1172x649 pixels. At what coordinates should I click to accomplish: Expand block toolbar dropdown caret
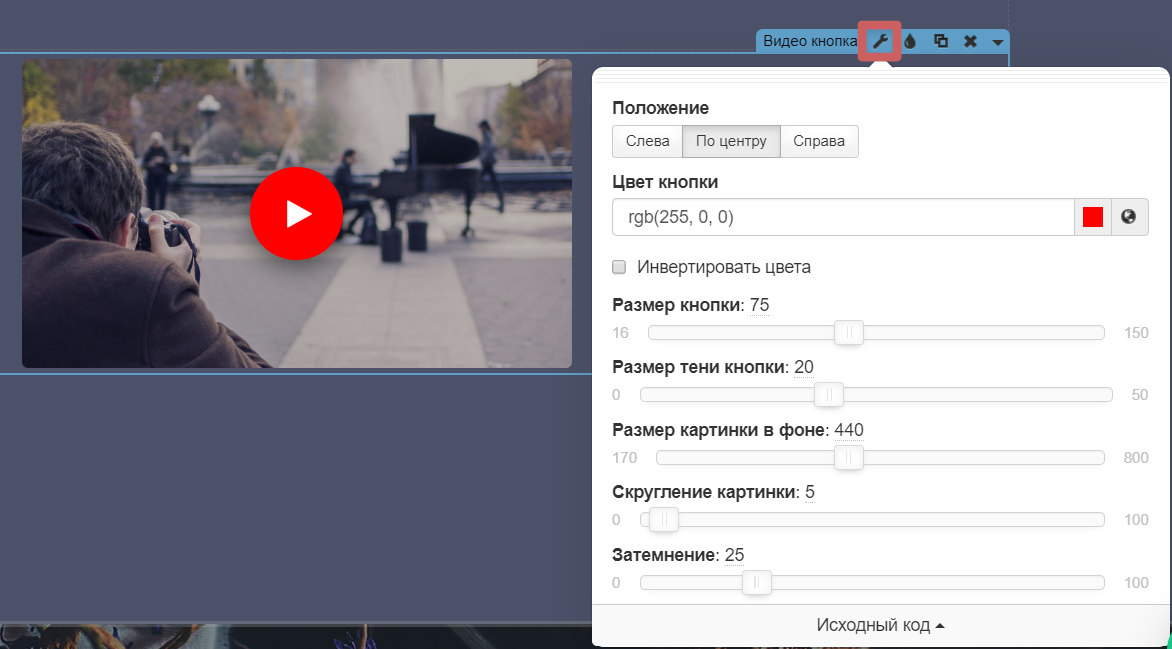click(x=998, y=42)
